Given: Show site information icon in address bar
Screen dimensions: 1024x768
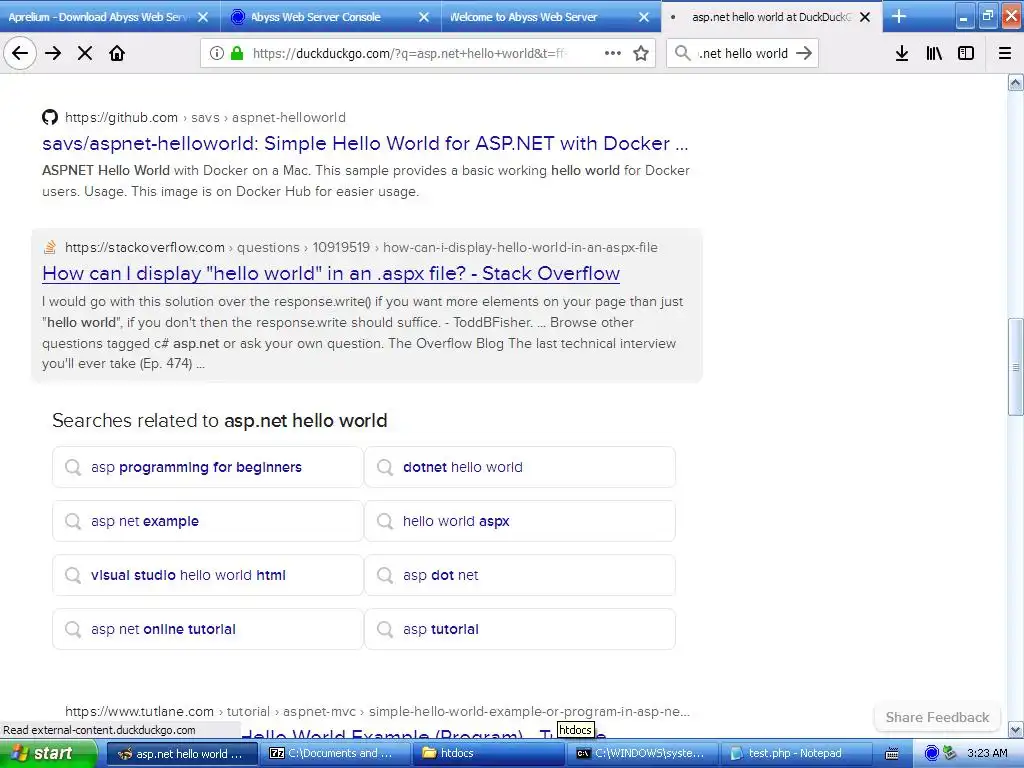Looking at the screenshot, I should 216,53.
